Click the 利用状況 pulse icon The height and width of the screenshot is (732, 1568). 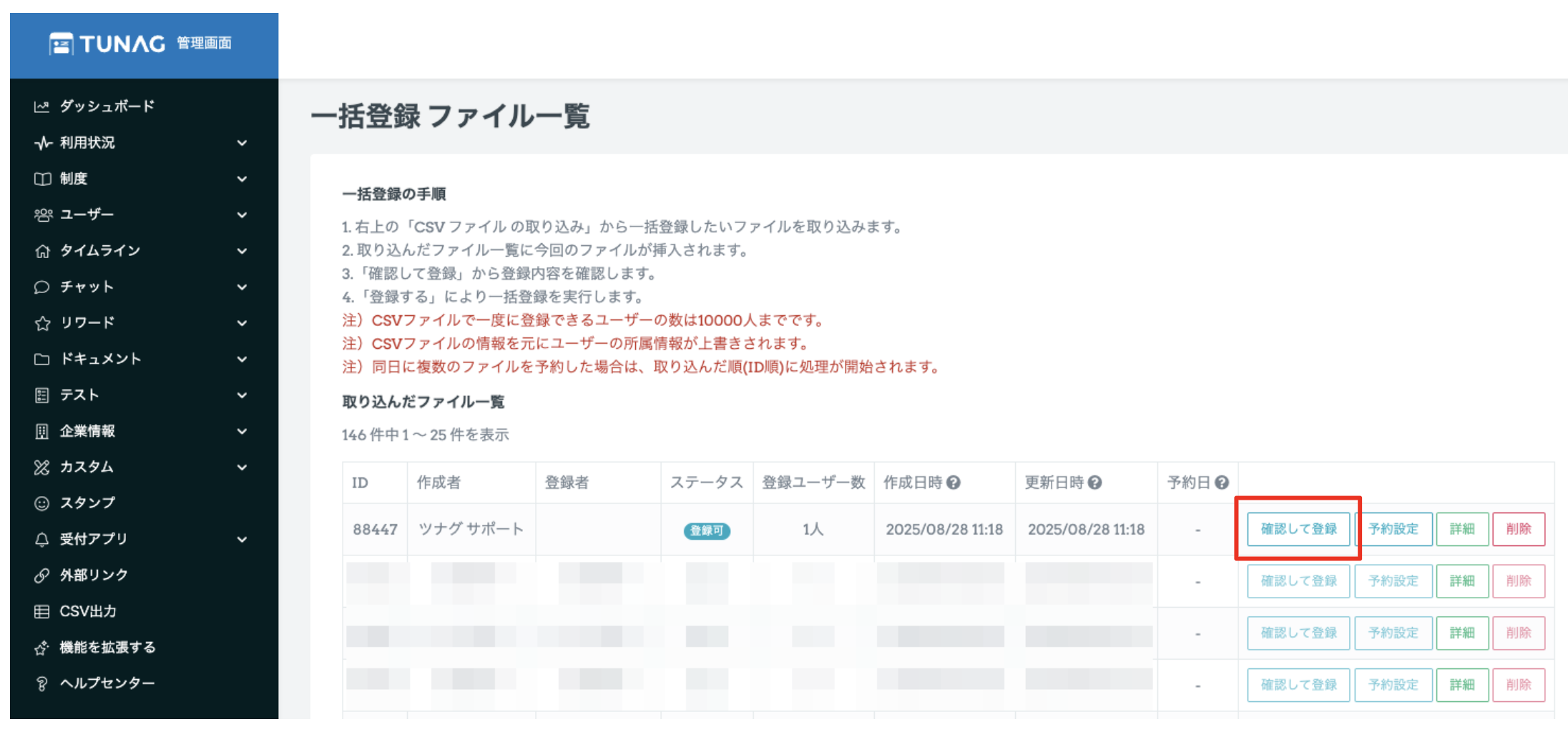[x=42, y=143]
